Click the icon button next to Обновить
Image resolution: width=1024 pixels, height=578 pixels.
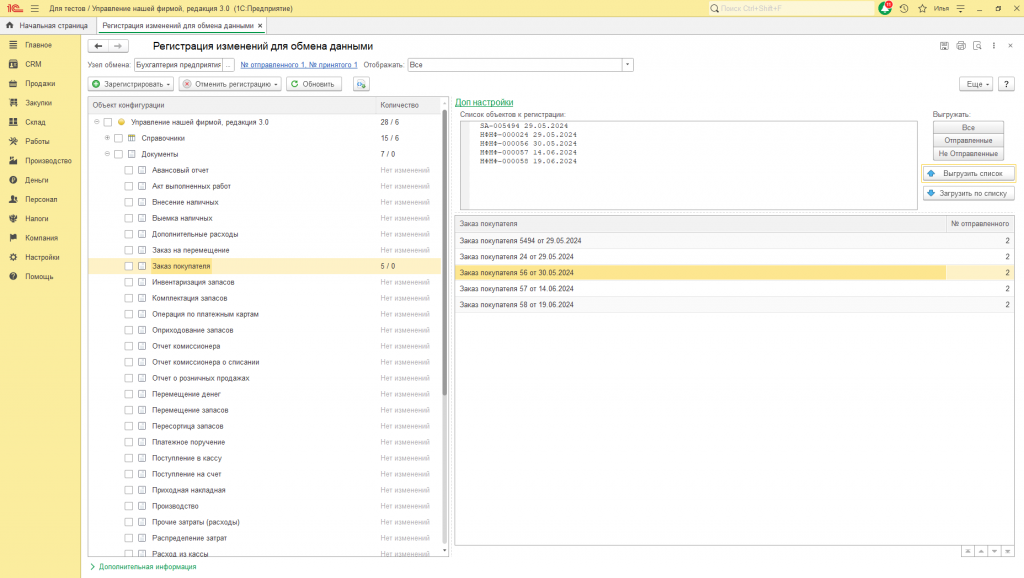coord(361,84)
